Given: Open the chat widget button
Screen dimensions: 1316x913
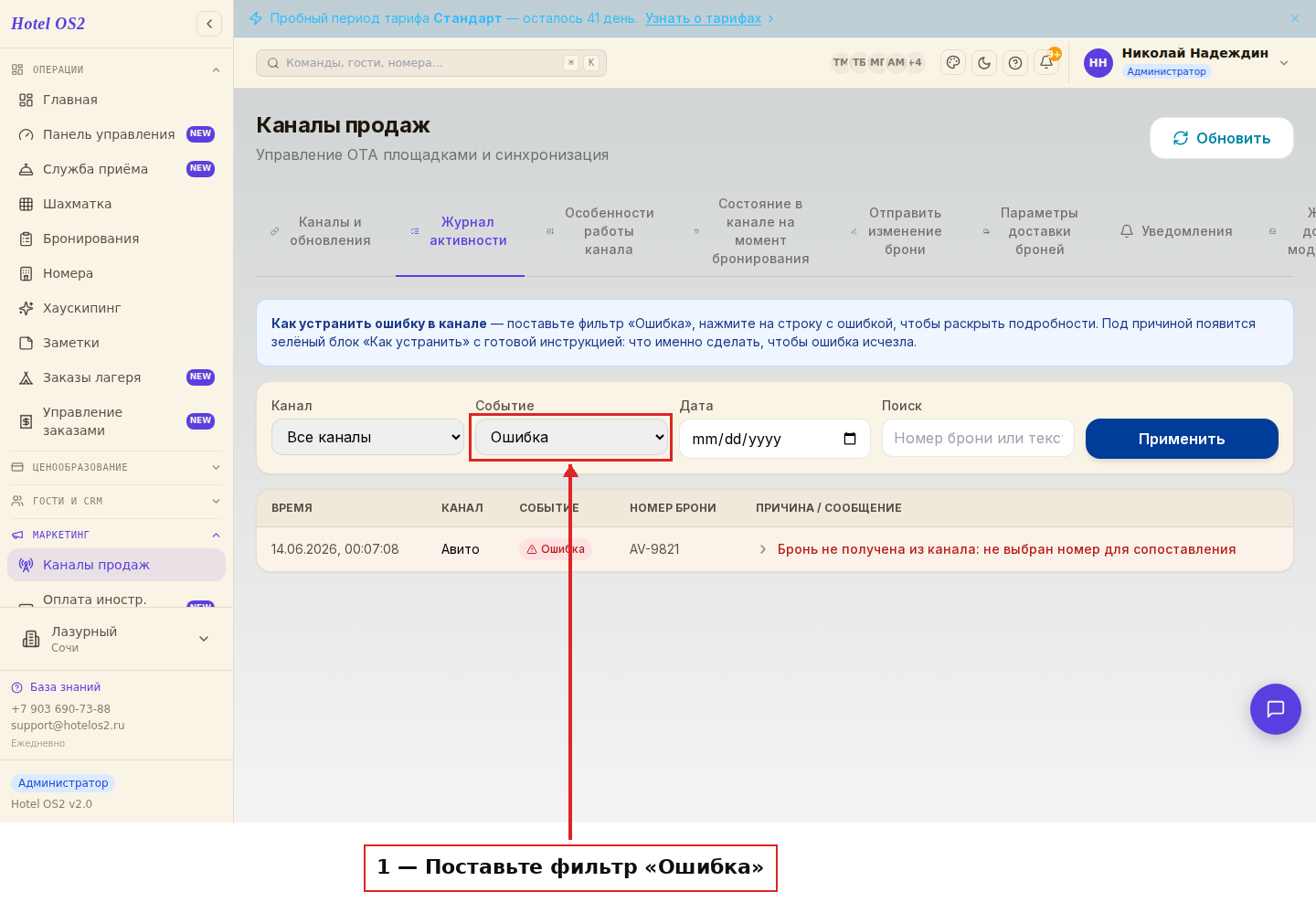Looking at the screenshot, I should (x=1276, y=709).
